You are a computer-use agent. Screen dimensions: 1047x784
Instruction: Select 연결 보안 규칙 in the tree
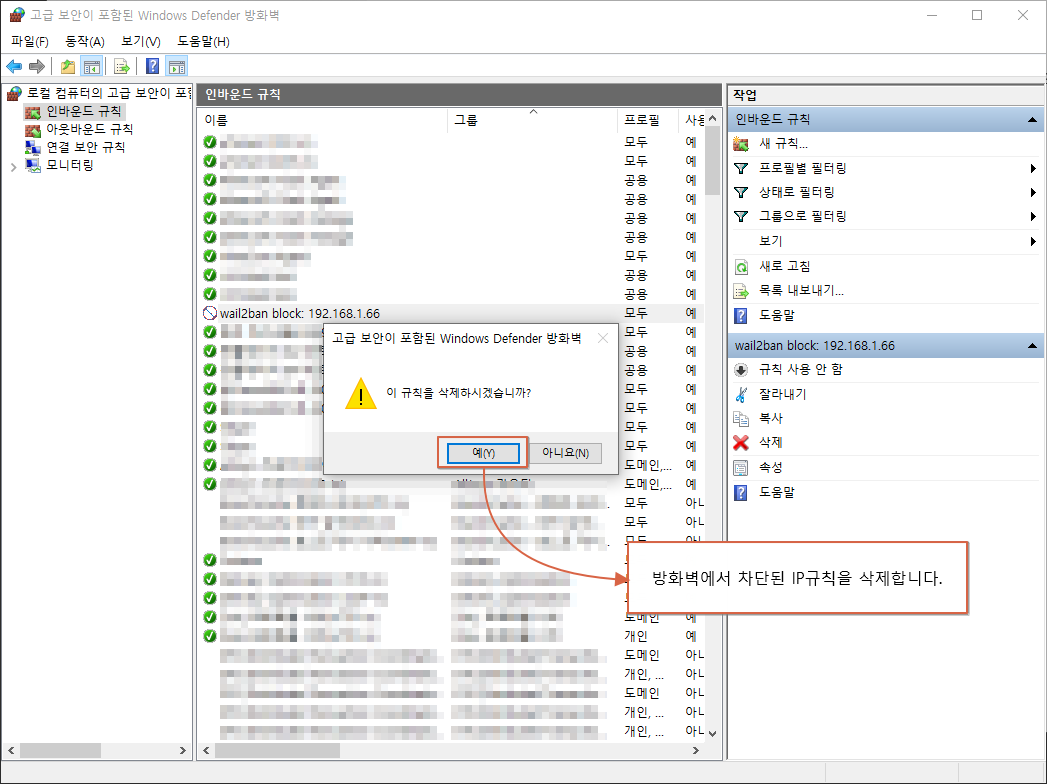(85, 147)
